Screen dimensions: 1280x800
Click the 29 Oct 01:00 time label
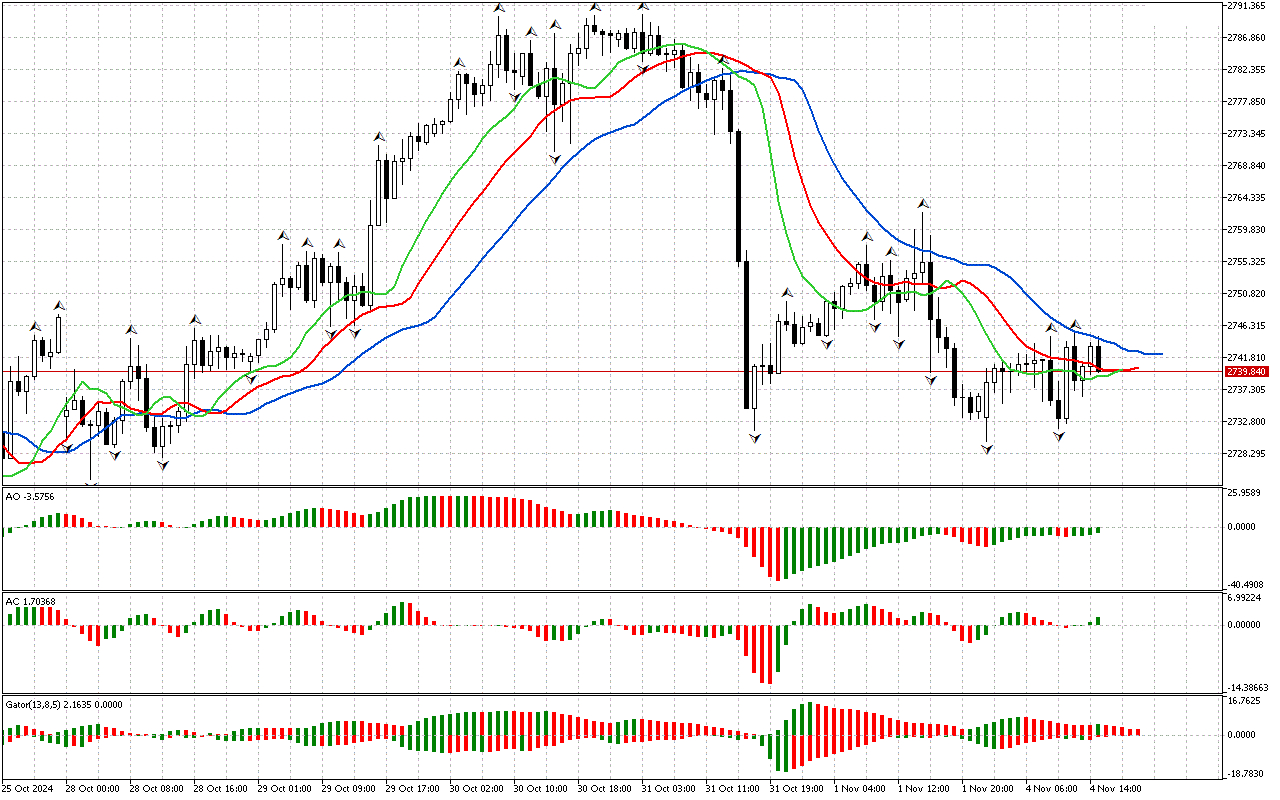tap(285, 789)
